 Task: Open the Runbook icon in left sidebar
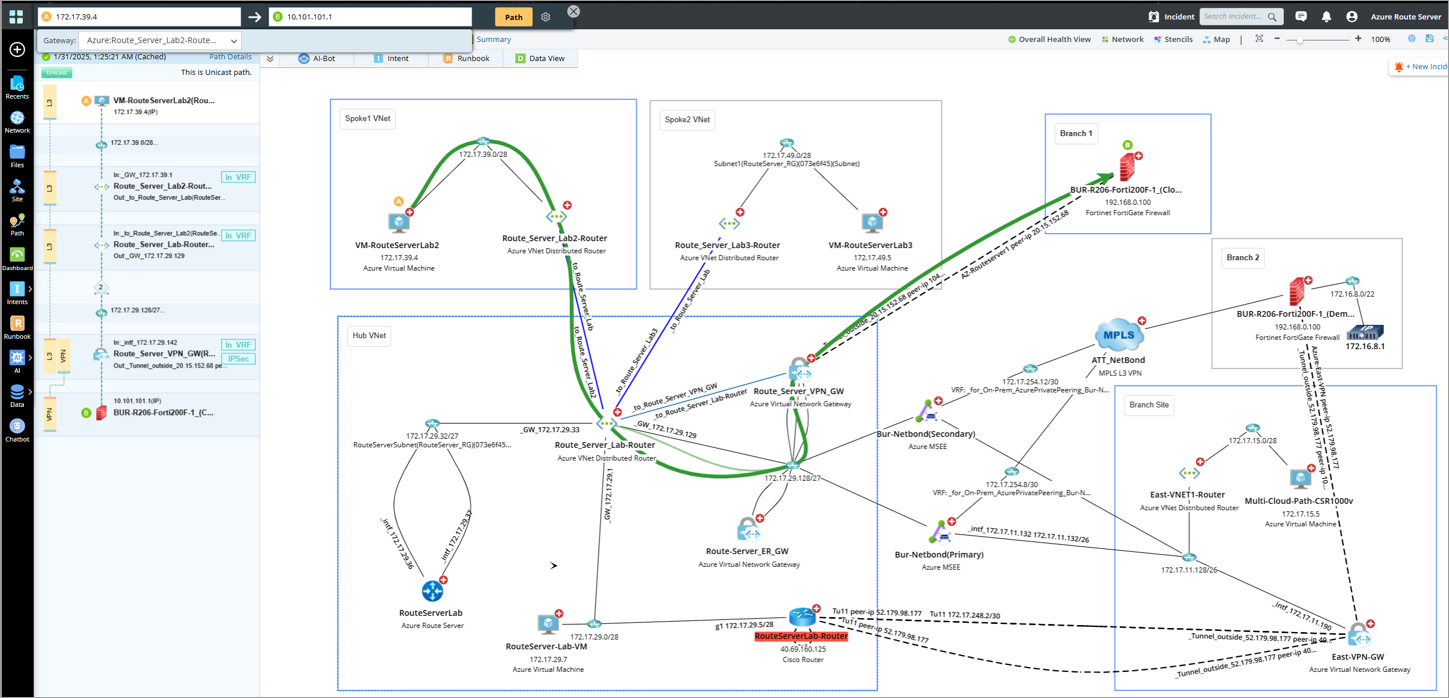17,326
